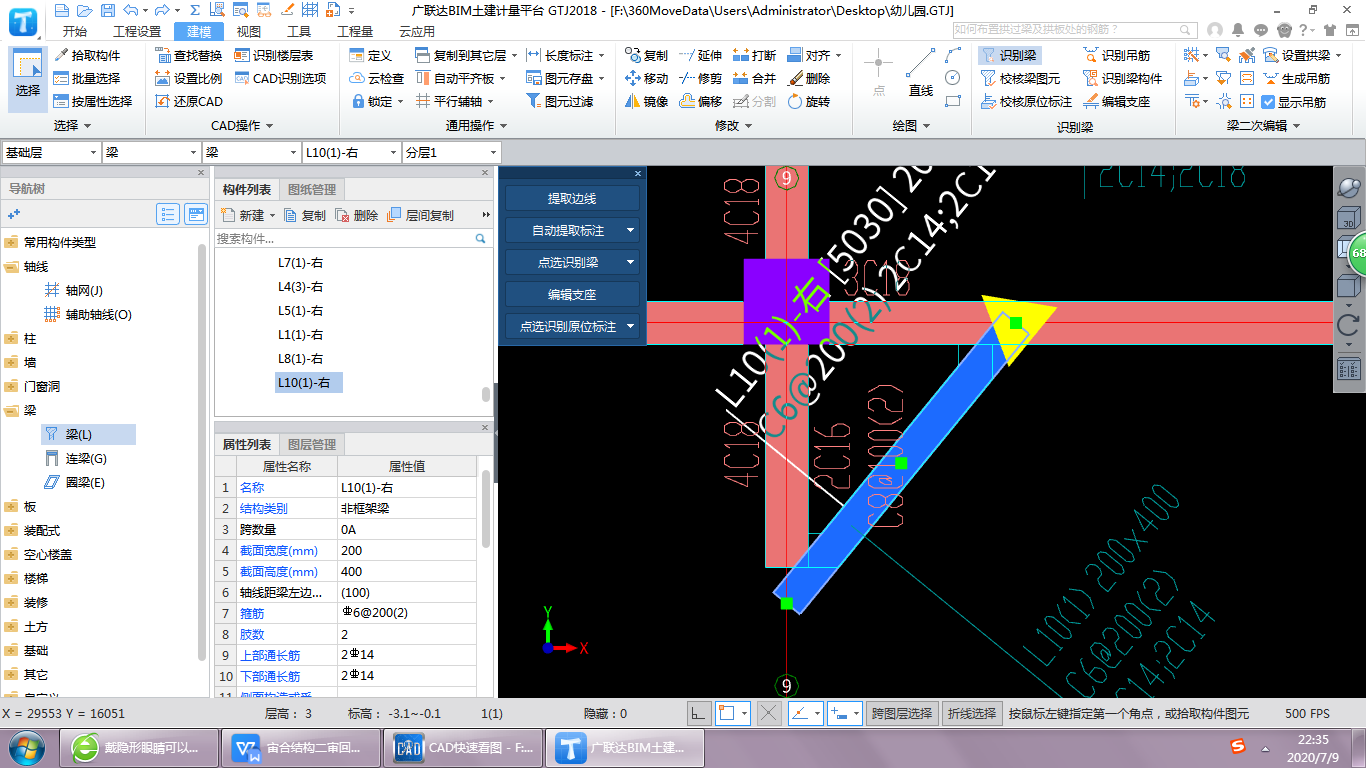Image resolution: width=1366 pixels, height=768 pixels.
Task: Click the 复制 copy tool in 修改 group
Action: (646, 55)
